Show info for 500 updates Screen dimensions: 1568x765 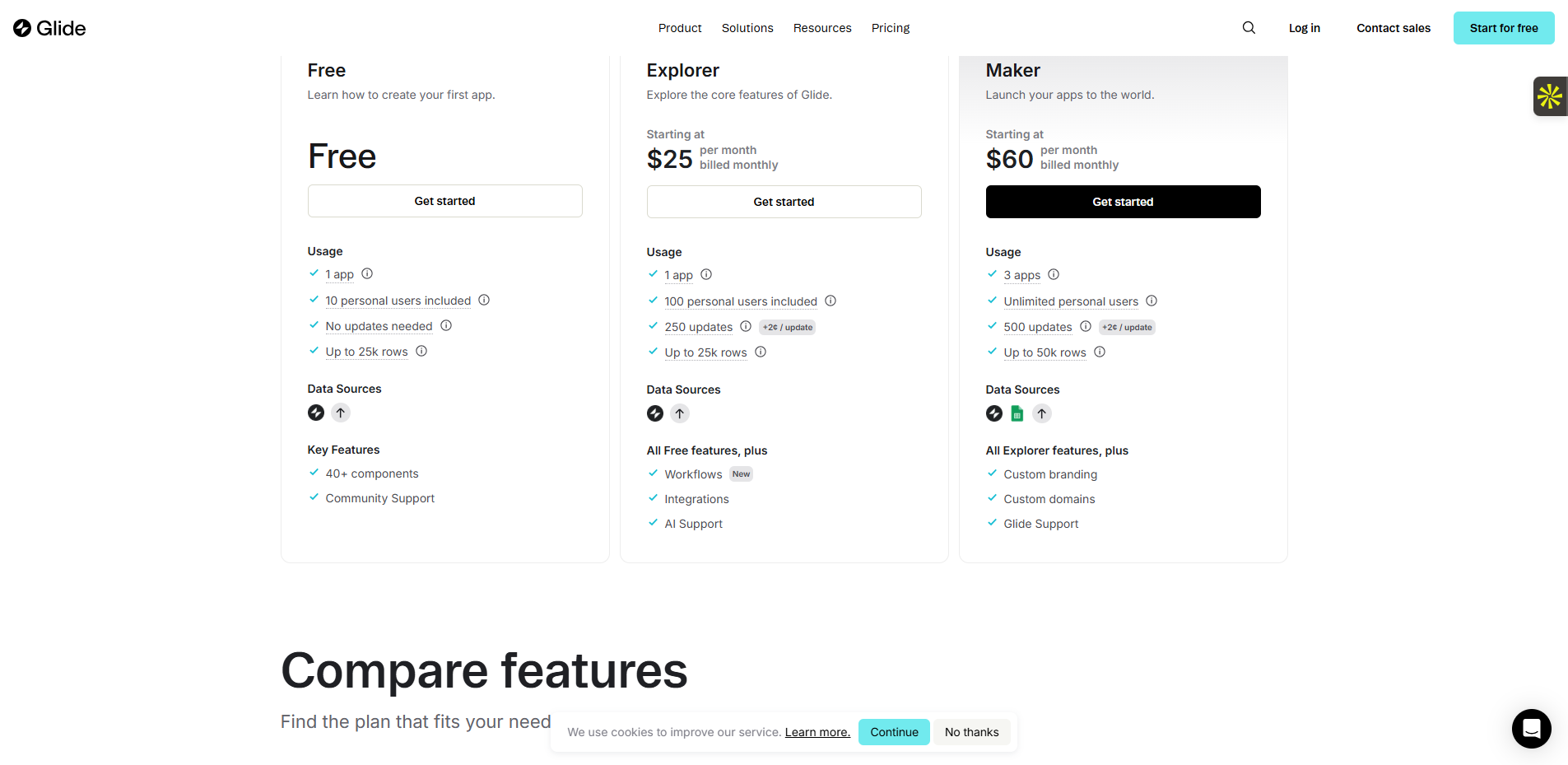point(1086,326)
